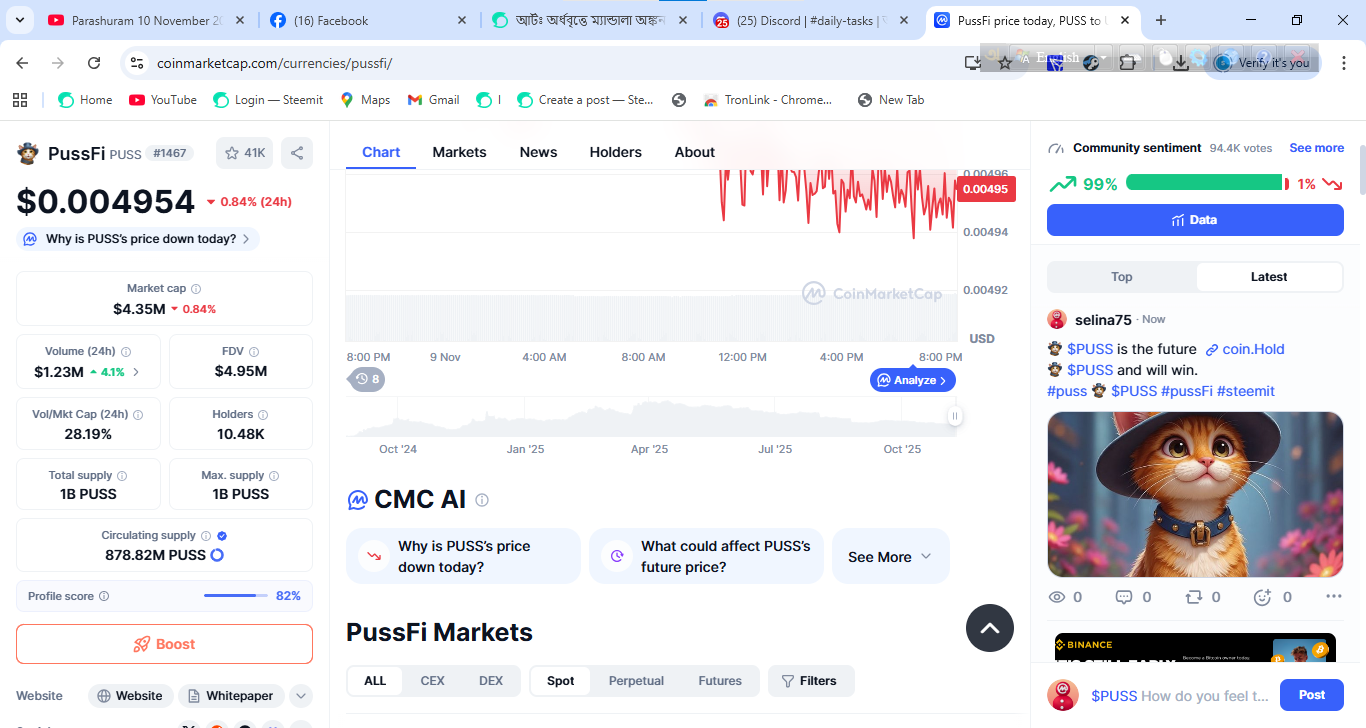Click the comment icon on selina75's post
1366x728 pixels.
point(1124,597)
